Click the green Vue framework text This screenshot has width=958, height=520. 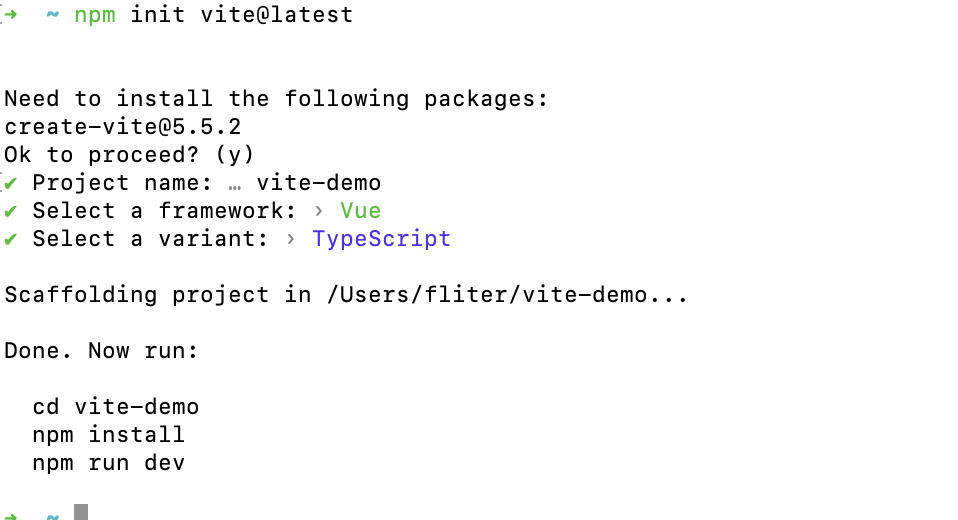coord(360,211)
